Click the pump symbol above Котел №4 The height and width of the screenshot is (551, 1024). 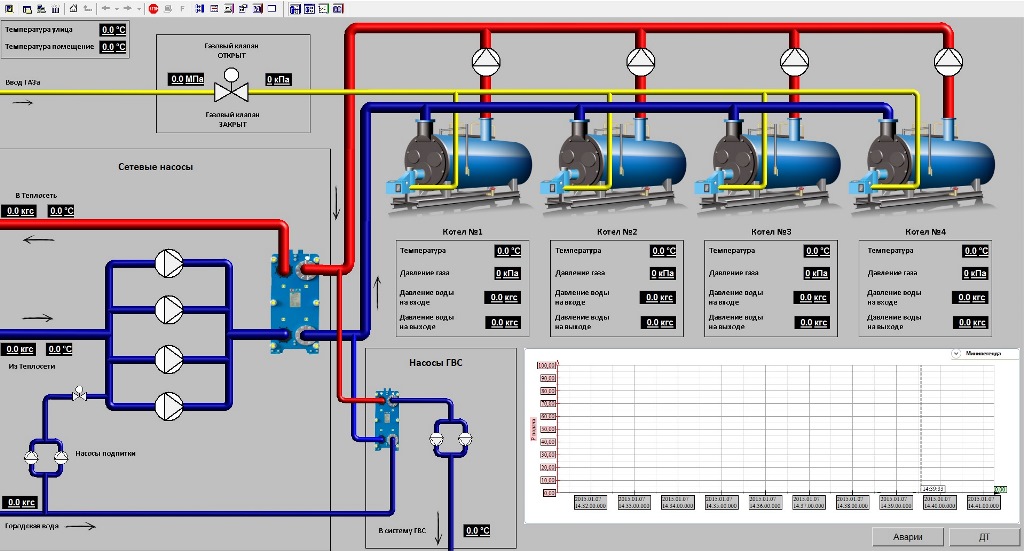(947, 61)
